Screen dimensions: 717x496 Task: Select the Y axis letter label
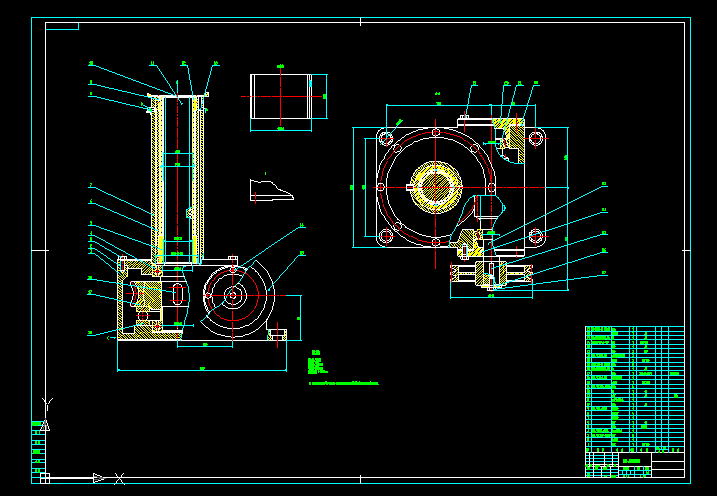pos(47,404)
